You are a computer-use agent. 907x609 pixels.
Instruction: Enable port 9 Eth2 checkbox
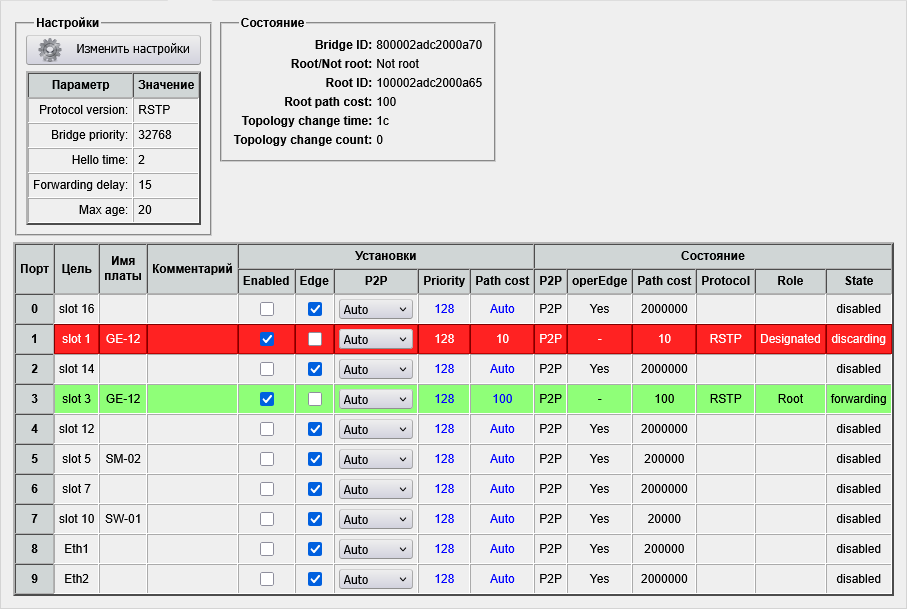[x=267, y=579]
